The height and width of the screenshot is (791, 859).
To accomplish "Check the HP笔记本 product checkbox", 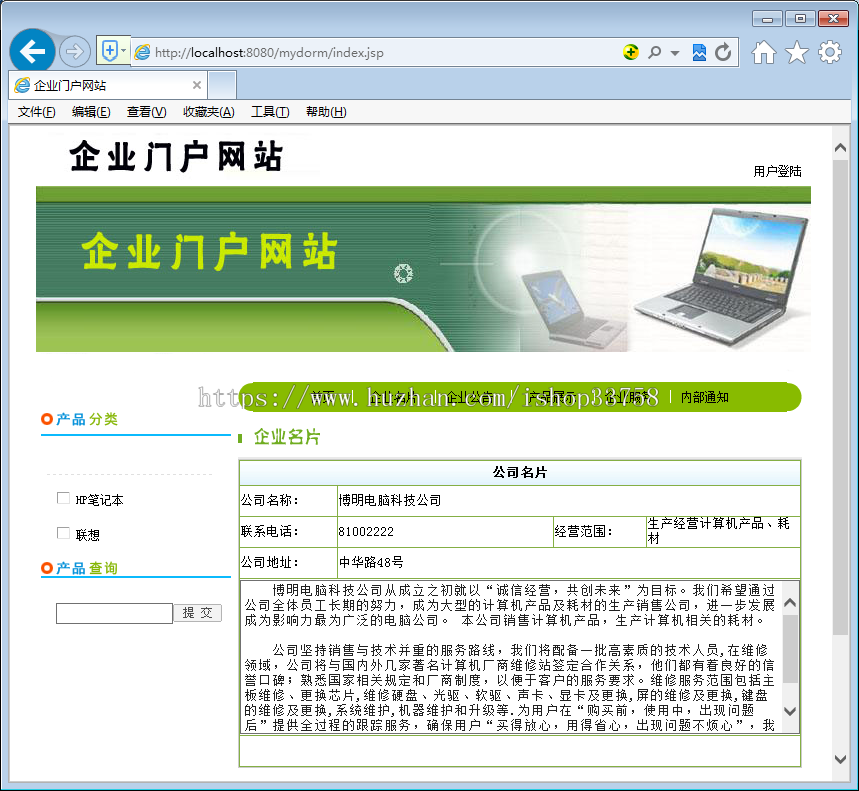I will (x=63, y=498).
